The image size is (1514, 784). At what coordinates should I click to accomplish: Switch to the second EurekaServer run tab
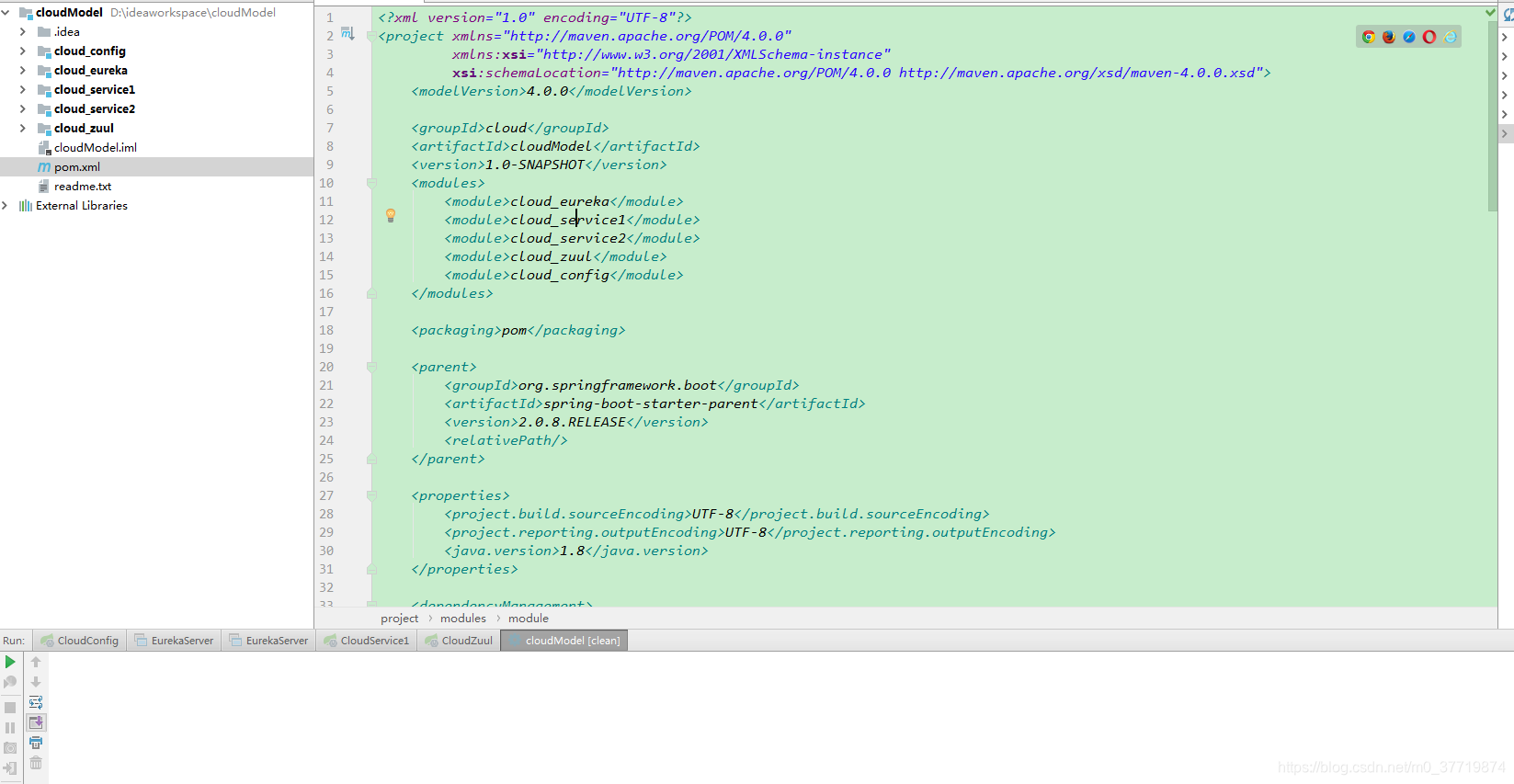click(x=268, y=641)
